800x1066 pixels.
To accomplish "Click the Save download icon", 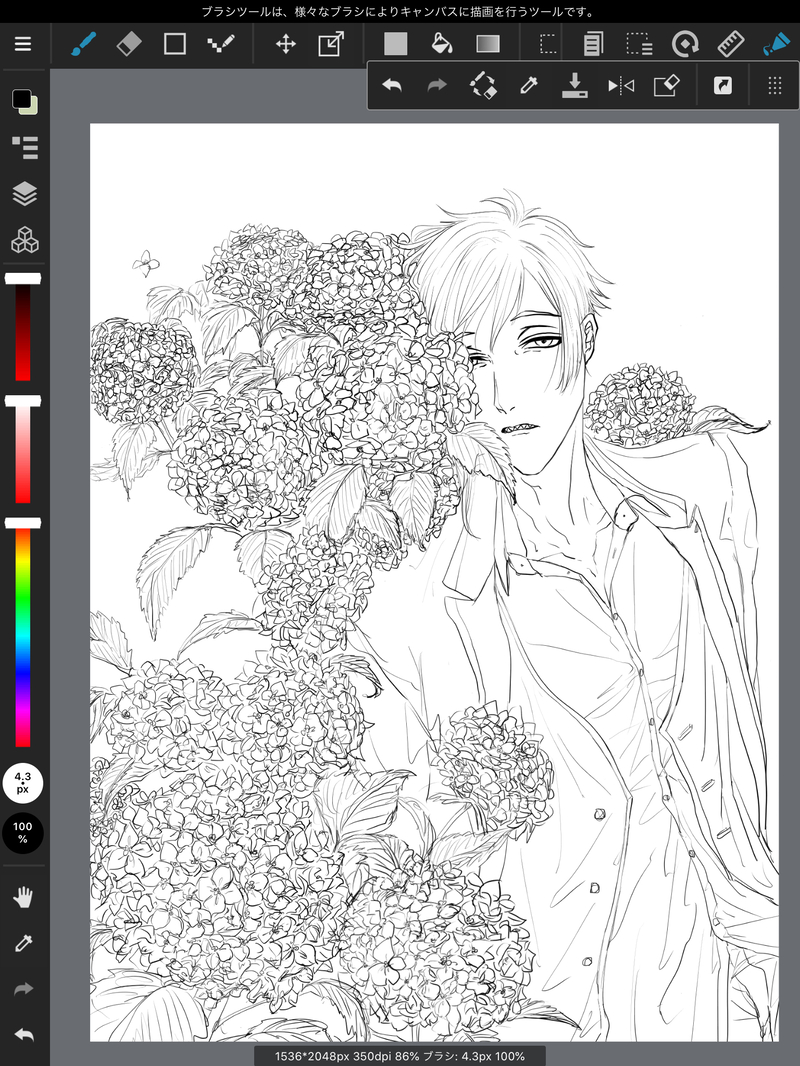I will [x=574, y=86].
